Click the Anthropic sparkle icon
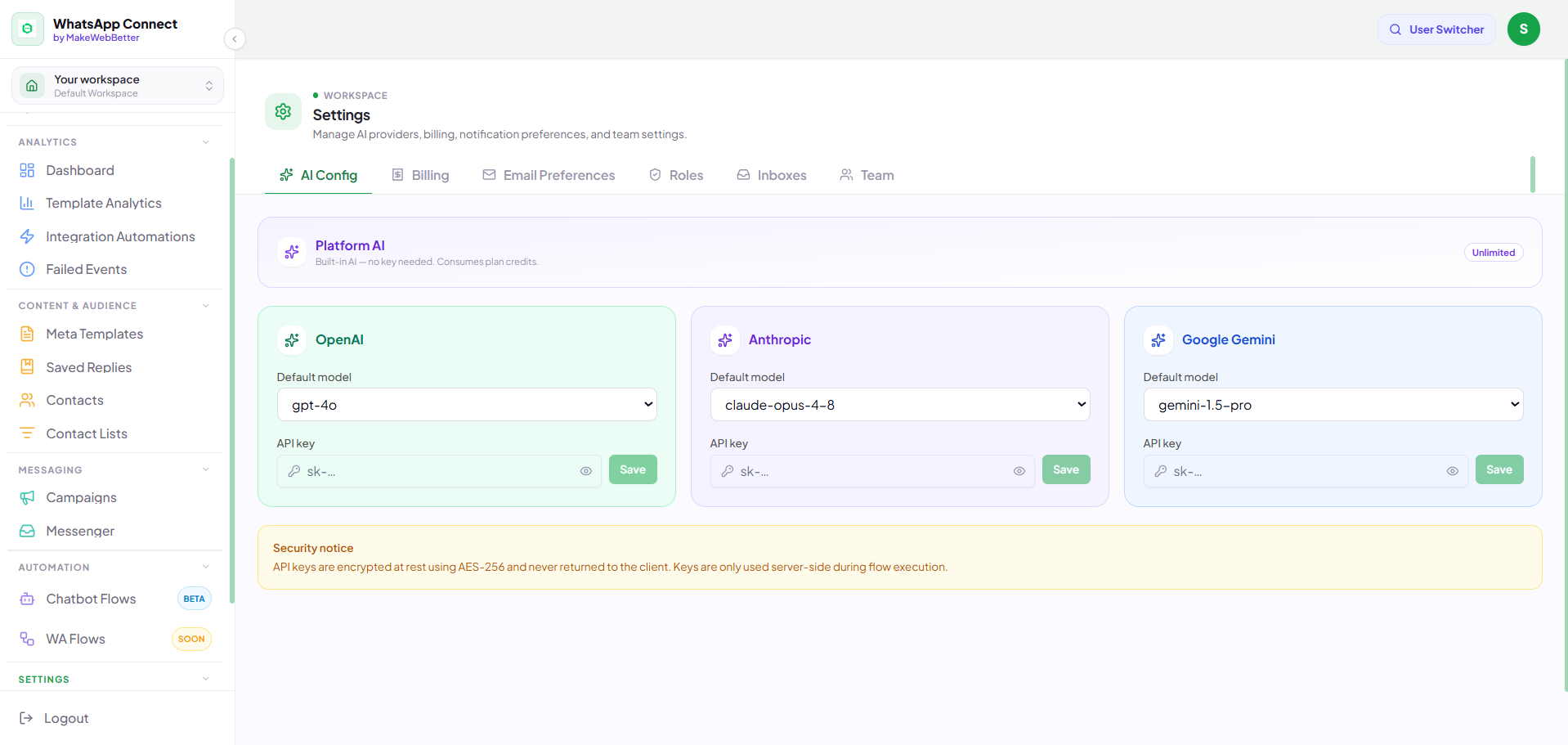This screenshot has height=745, width=1568. click(x=725, y=340)
